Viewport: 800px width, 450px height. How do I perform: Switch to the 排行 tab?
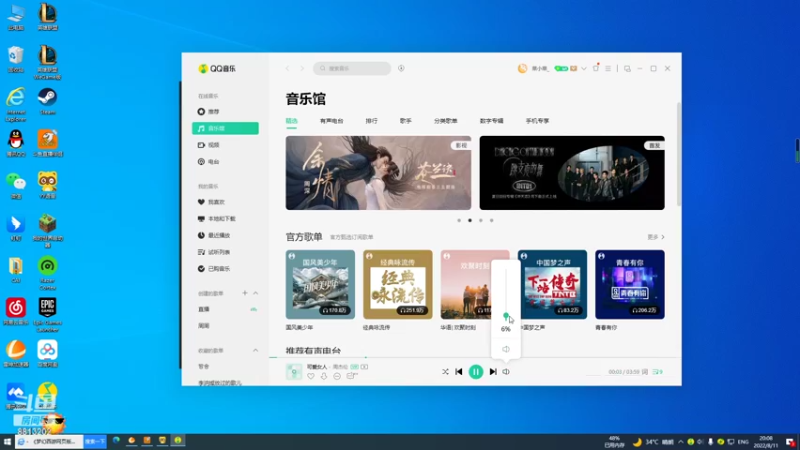(x=371, y=121)
